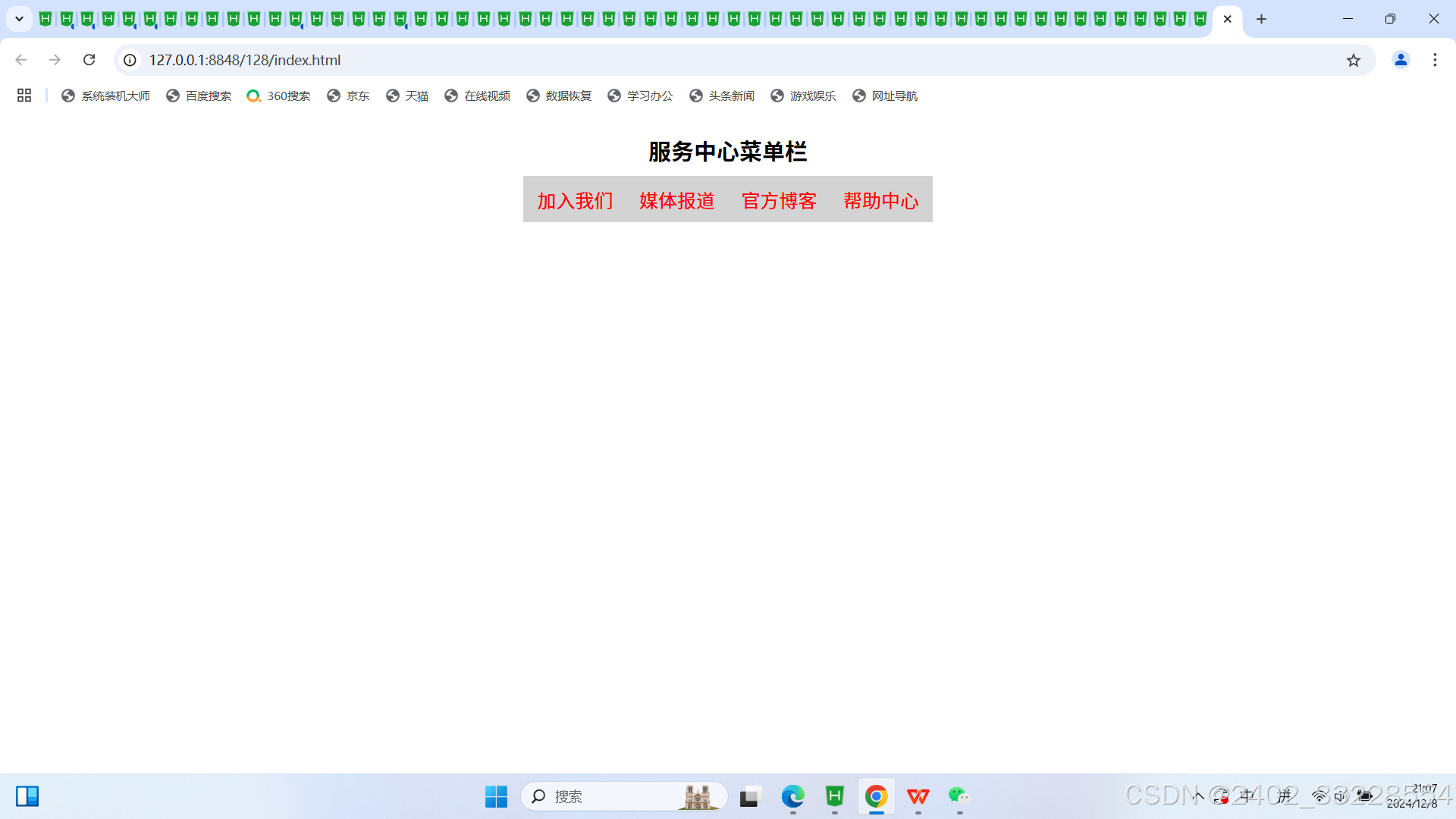Open the 京东 bookmark

[x=348, y=96]
